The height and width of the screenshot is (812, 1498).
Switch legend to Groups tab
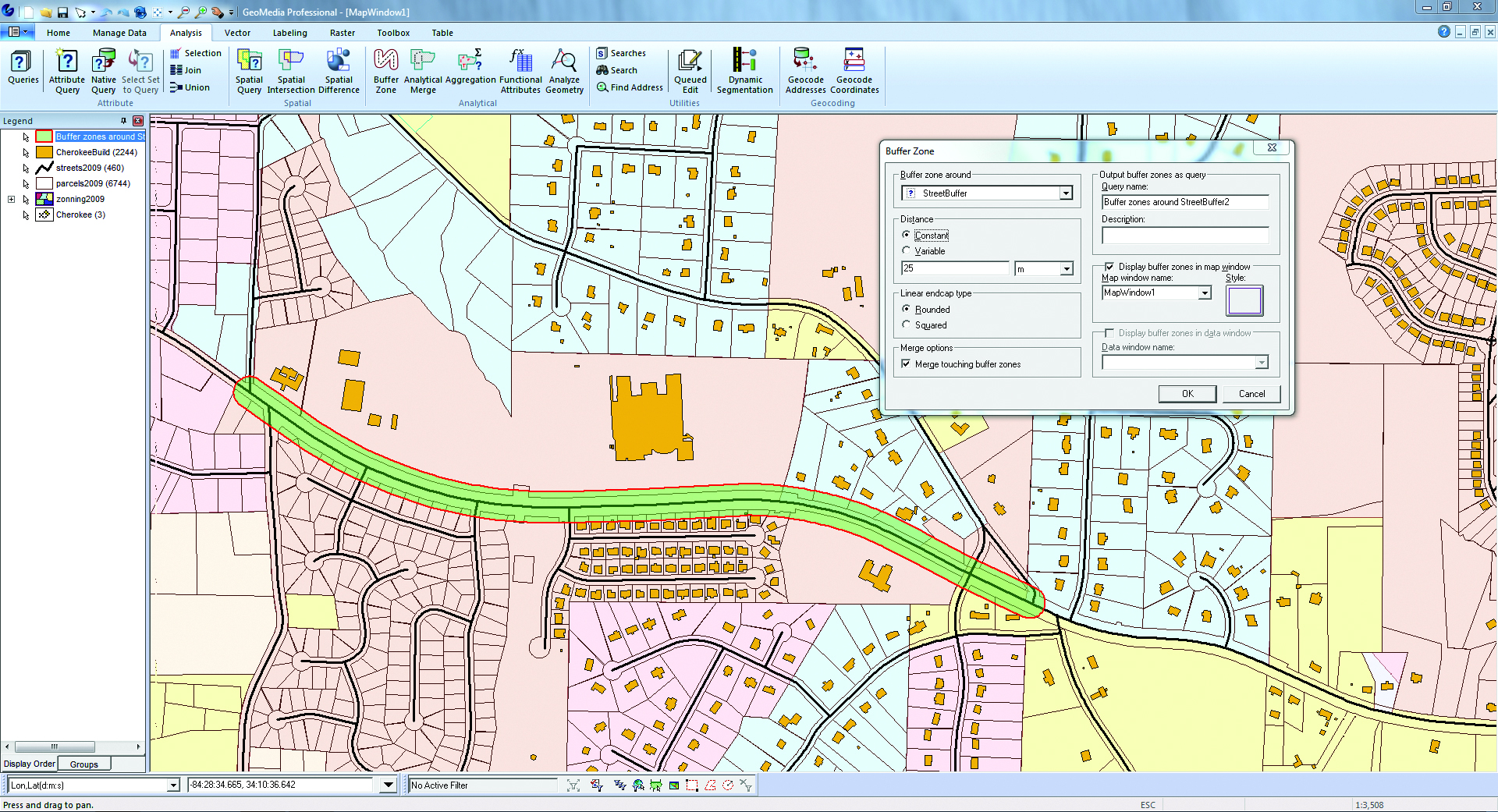pos(84,764)
